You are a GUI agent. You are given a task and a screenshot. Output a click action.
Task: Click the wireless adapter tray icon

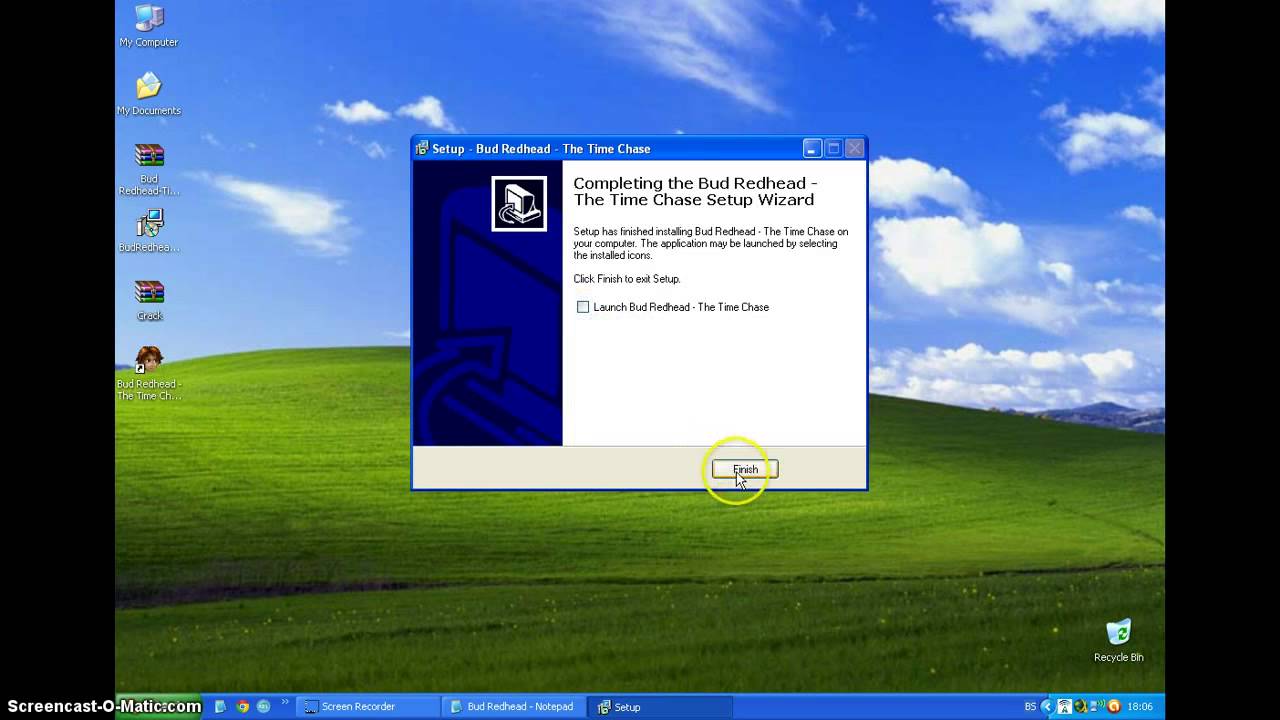point(1065,707)
